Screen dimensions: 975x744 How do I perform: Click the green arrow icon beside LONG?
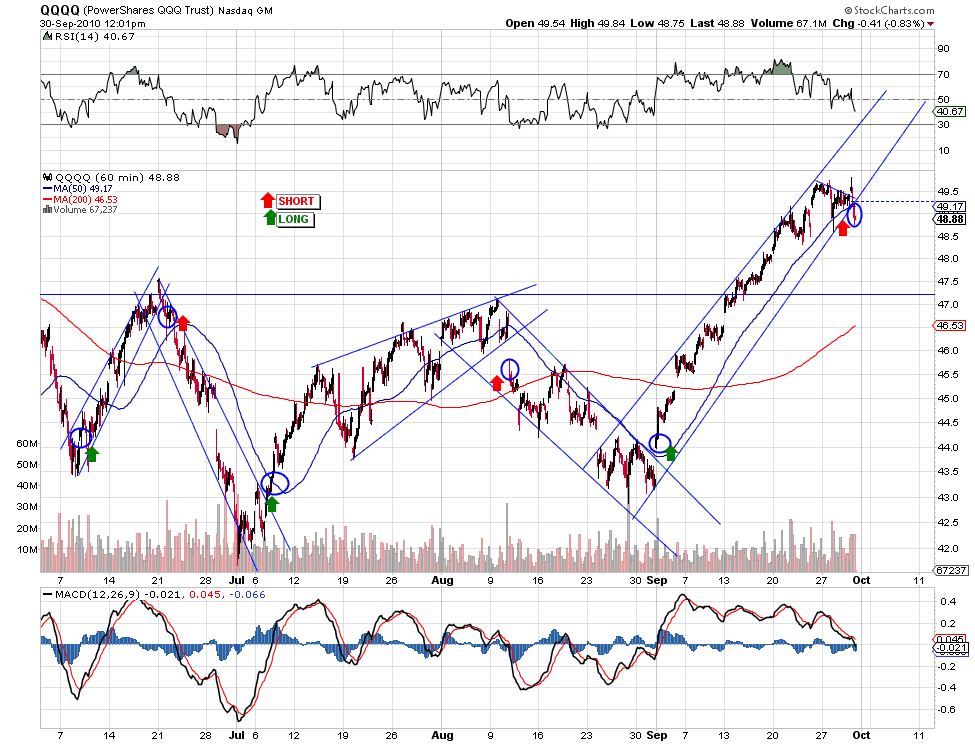pyautogui.click(x=270, y=218)
